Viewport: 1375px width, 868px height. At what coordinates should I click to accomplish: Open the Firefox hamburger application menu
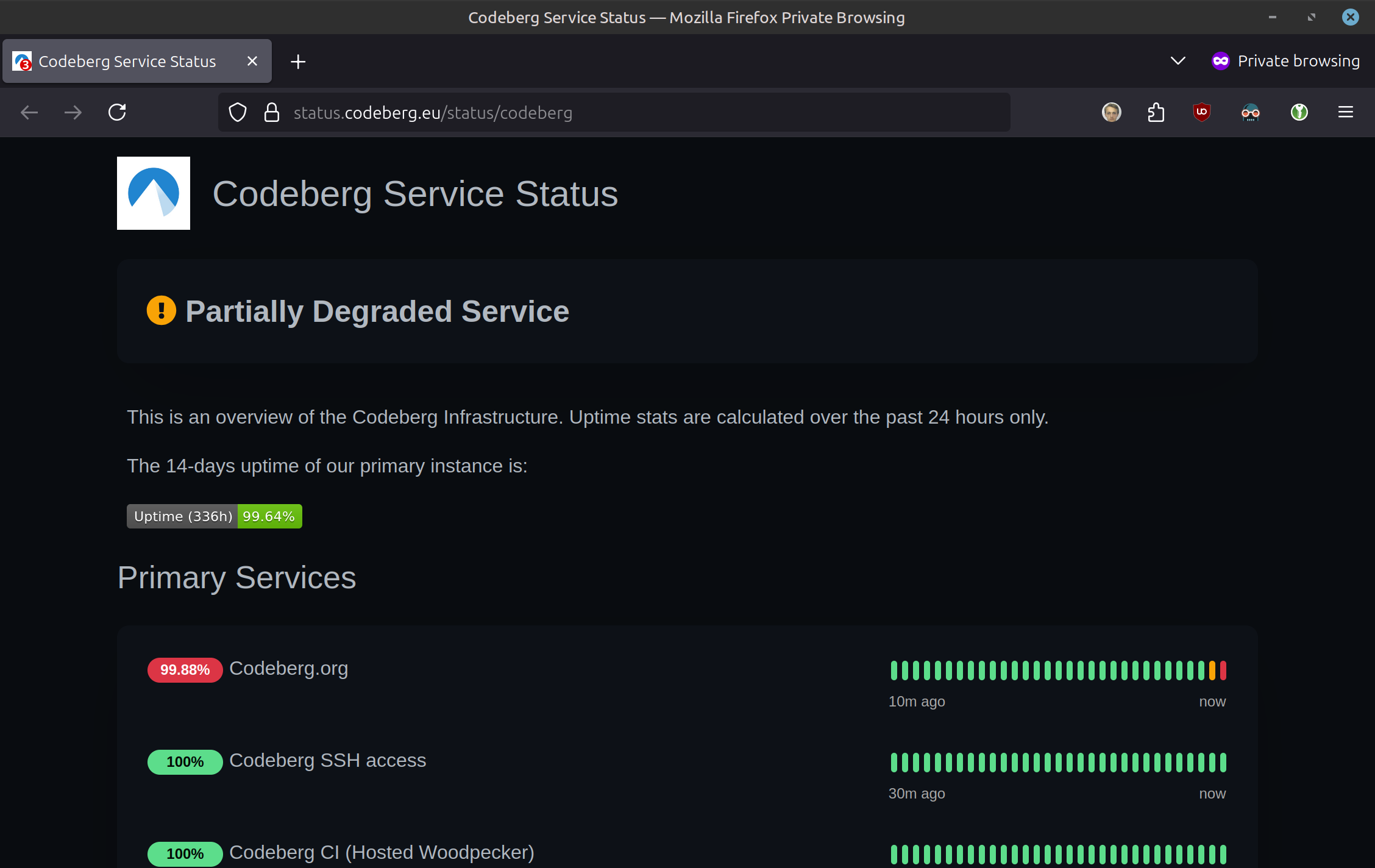click(1345, 112)
